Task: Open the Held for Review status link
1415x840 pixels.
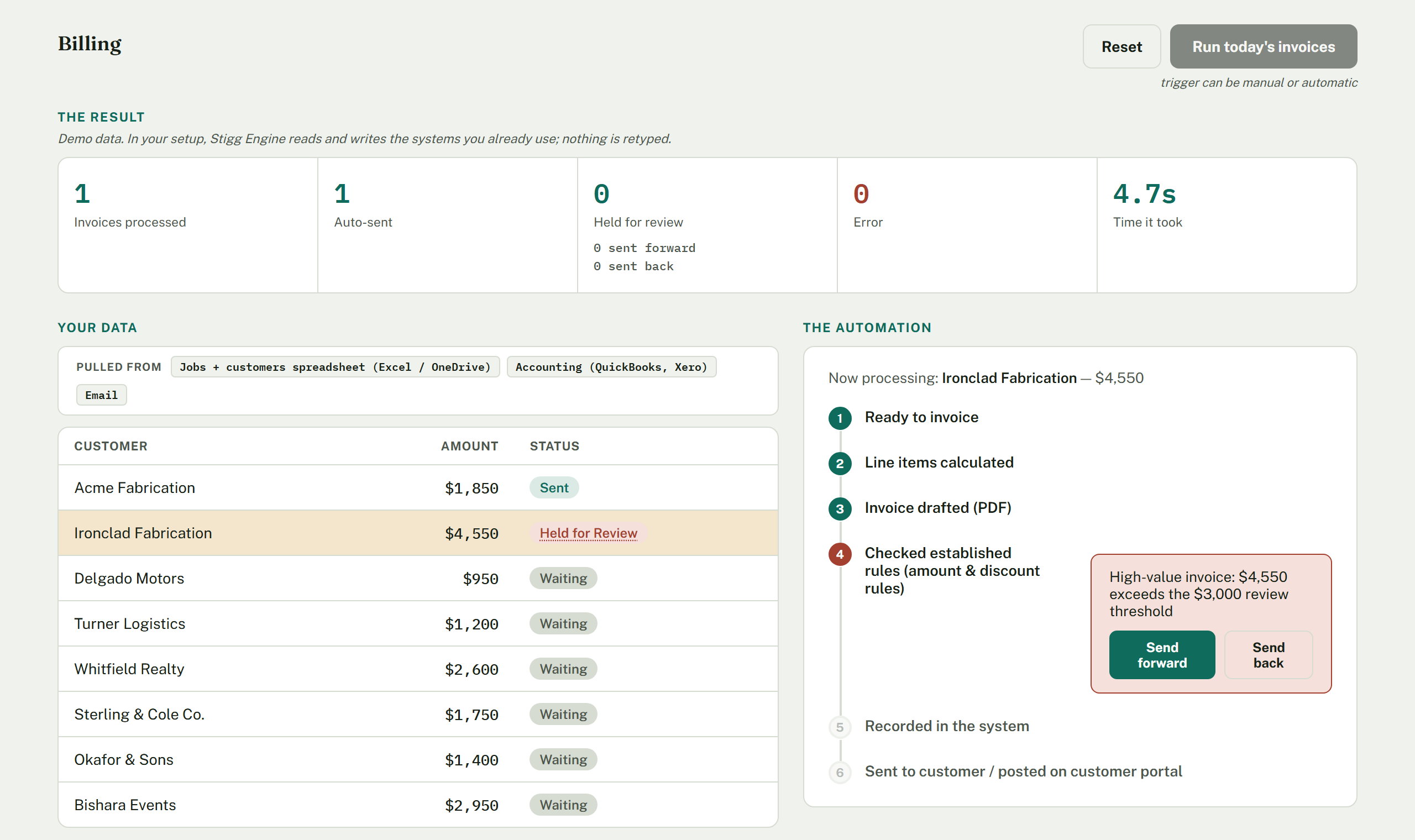Action: [588, 533]
